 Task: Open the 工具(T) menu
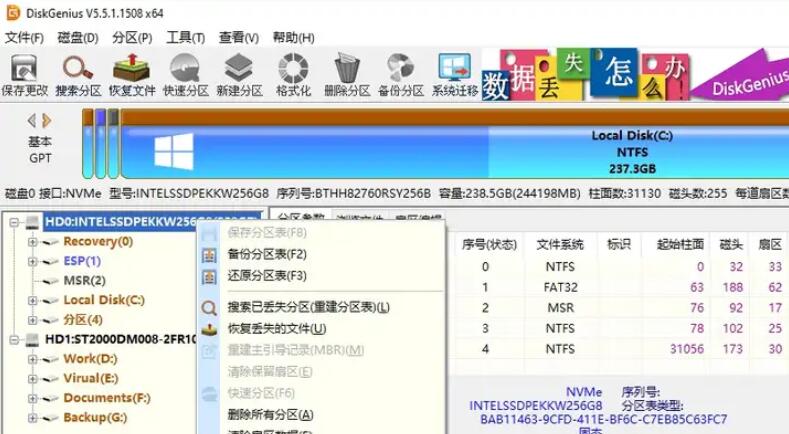[x=186, y=38]
